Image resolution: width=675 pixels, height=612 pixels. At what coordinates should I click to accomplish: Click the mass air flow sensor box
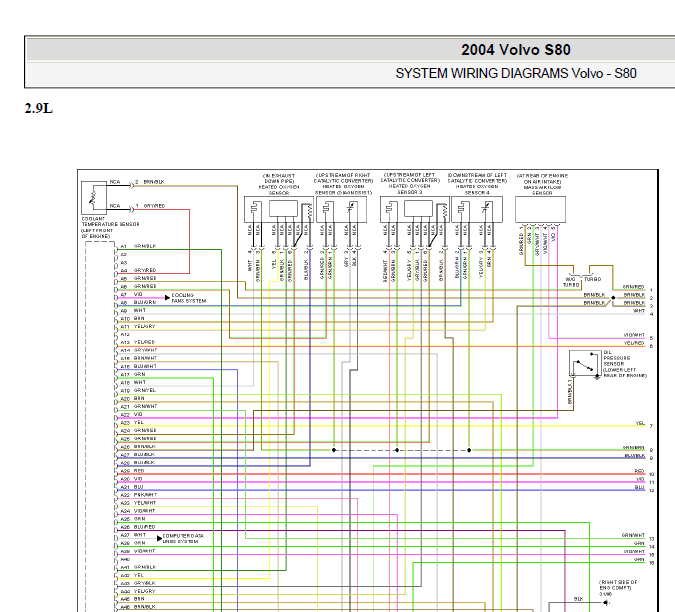point(540,210)
